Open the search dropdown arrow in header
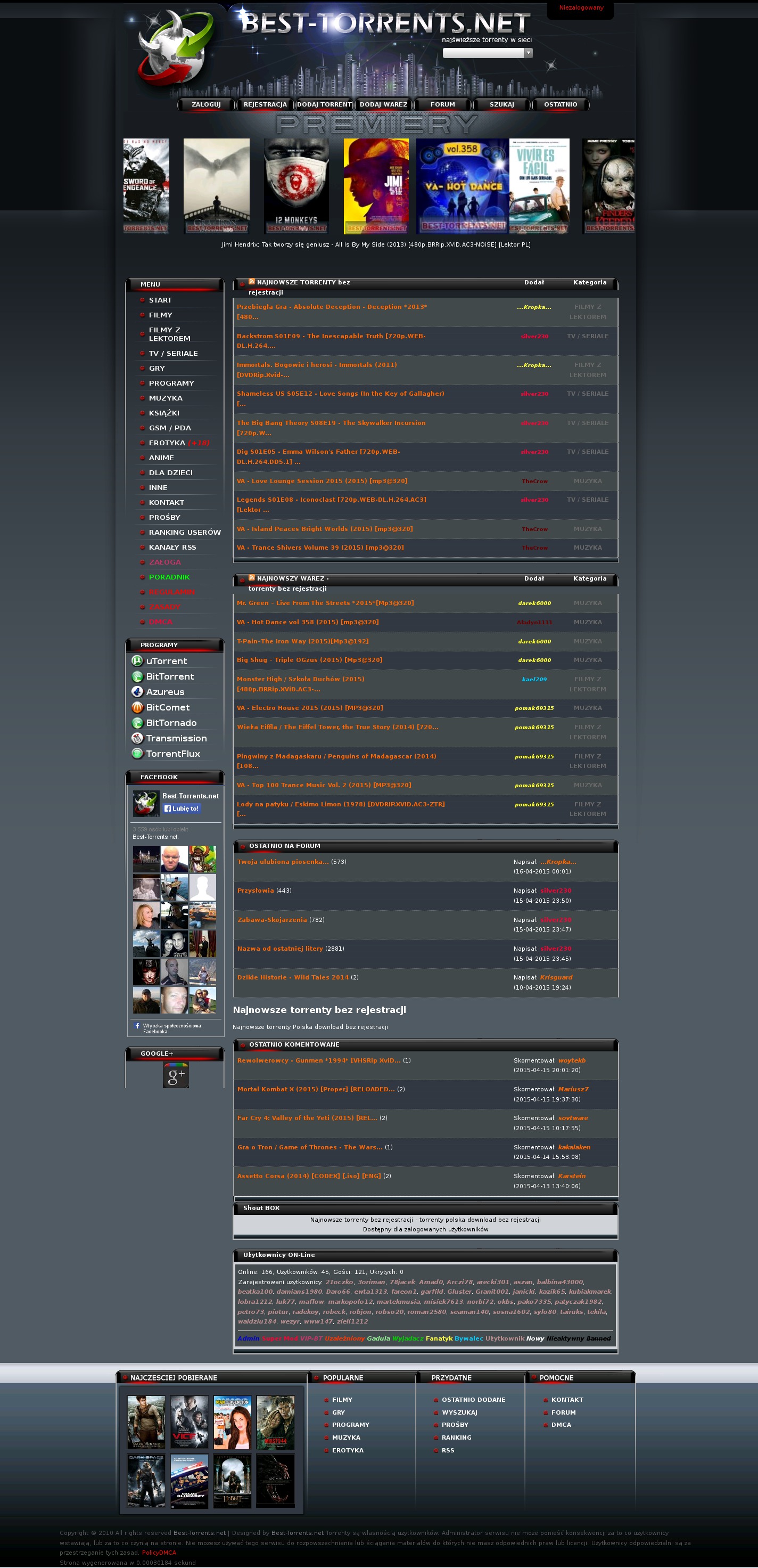This screenshot has width=758, height=1568. coord(528,52)
